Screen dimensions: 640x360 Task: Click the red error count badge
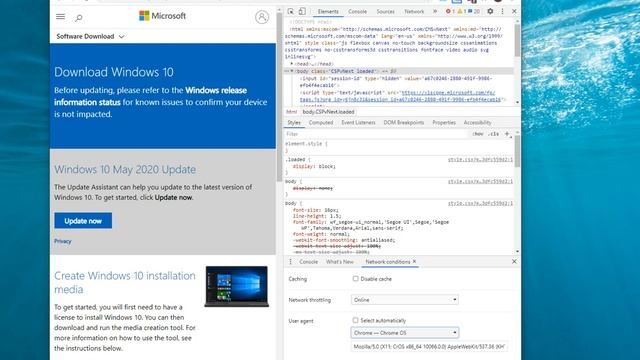click(x=450, y=11)
